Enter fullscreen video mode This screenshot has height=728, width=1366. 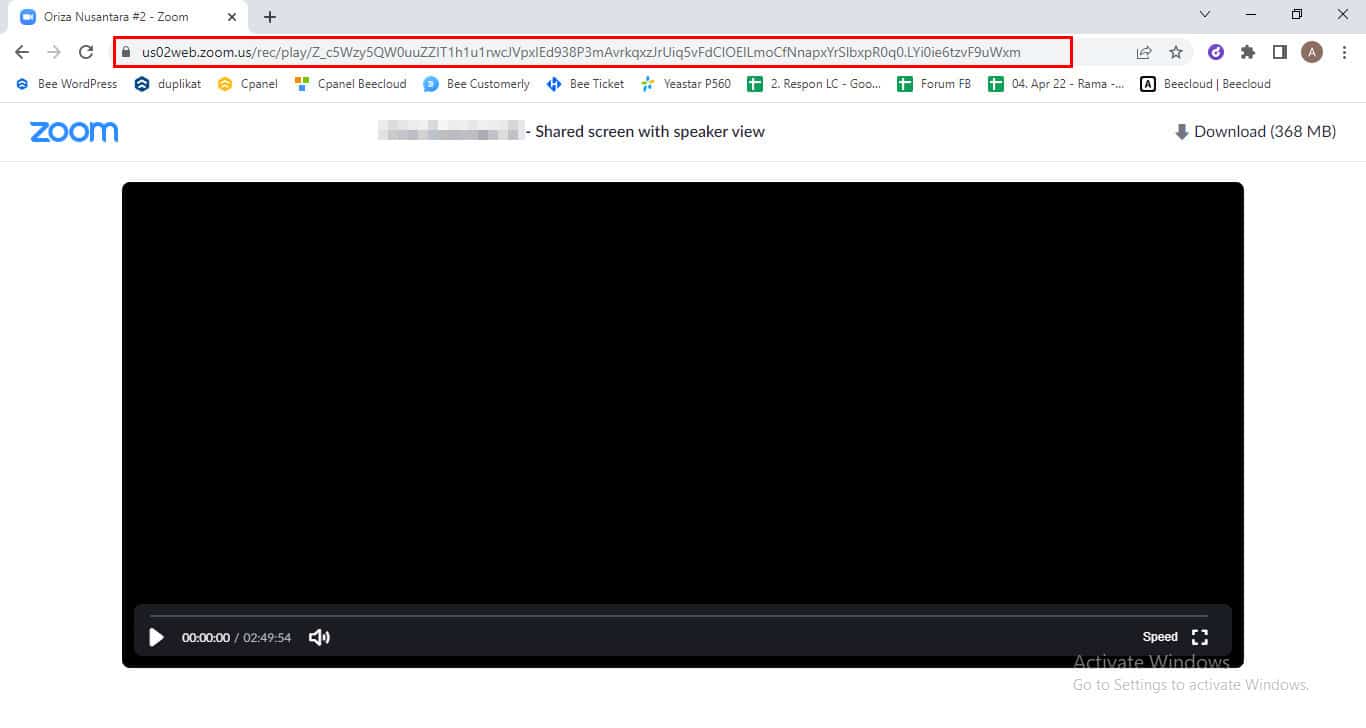(x=1200, y=637)
